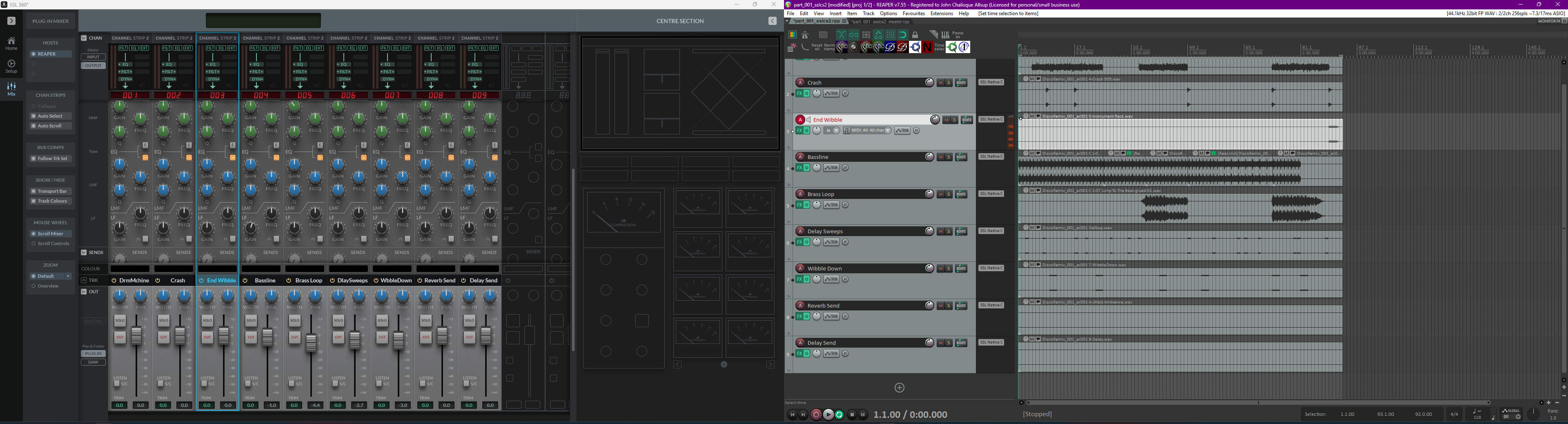The image size is (1568, 424).
Task: Click the ROUTE button on Reverb Send track
Action: (961, 306)
